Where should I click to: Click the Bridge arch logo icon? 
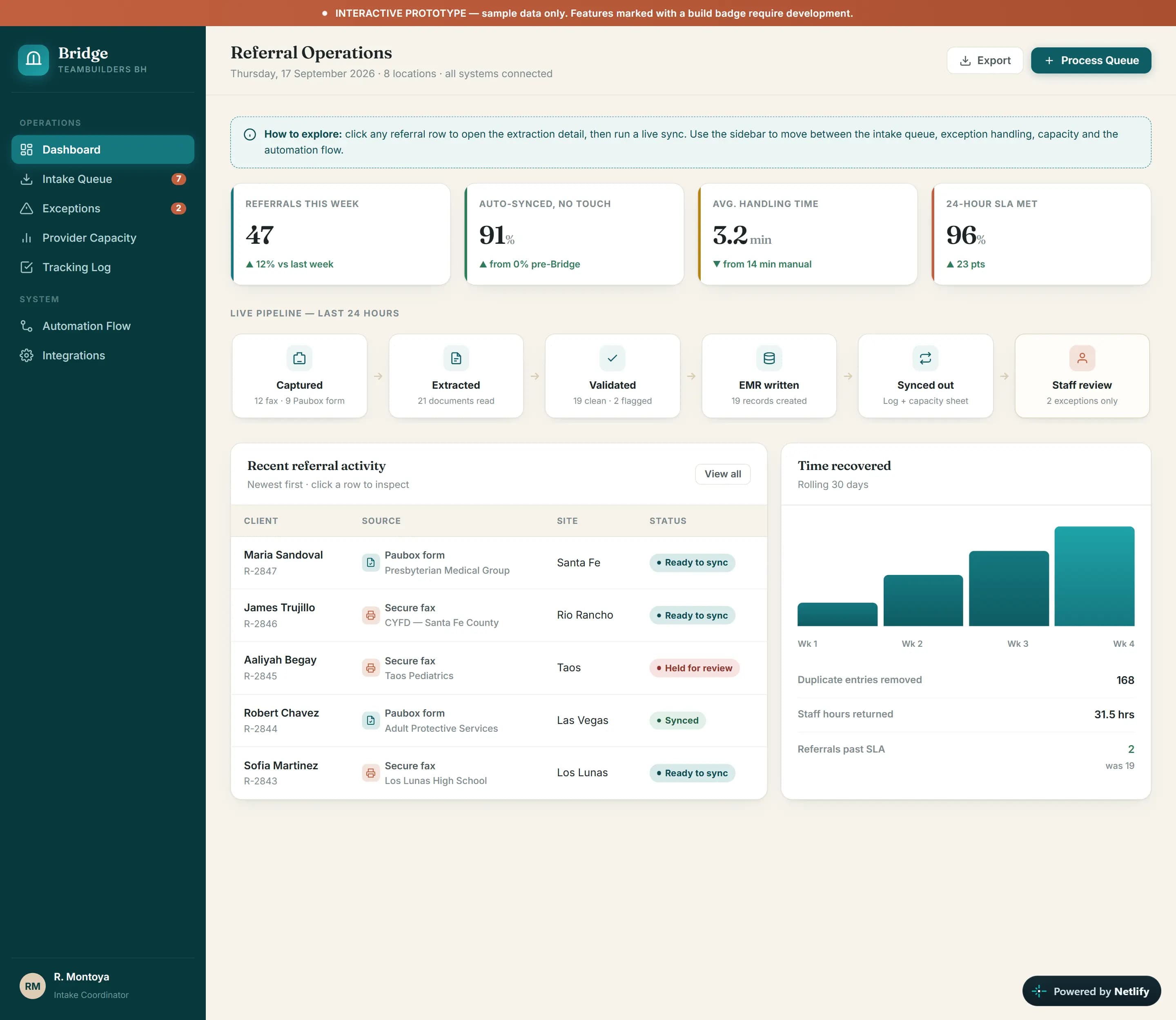[33, 60]
